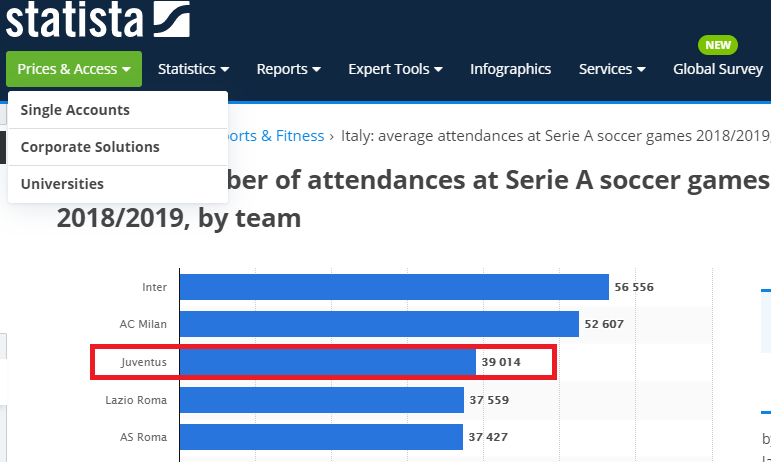This screenshot has height=462, width=771.
Task: Select the Juventus bar in chart
Action: [x=327, y=361]
